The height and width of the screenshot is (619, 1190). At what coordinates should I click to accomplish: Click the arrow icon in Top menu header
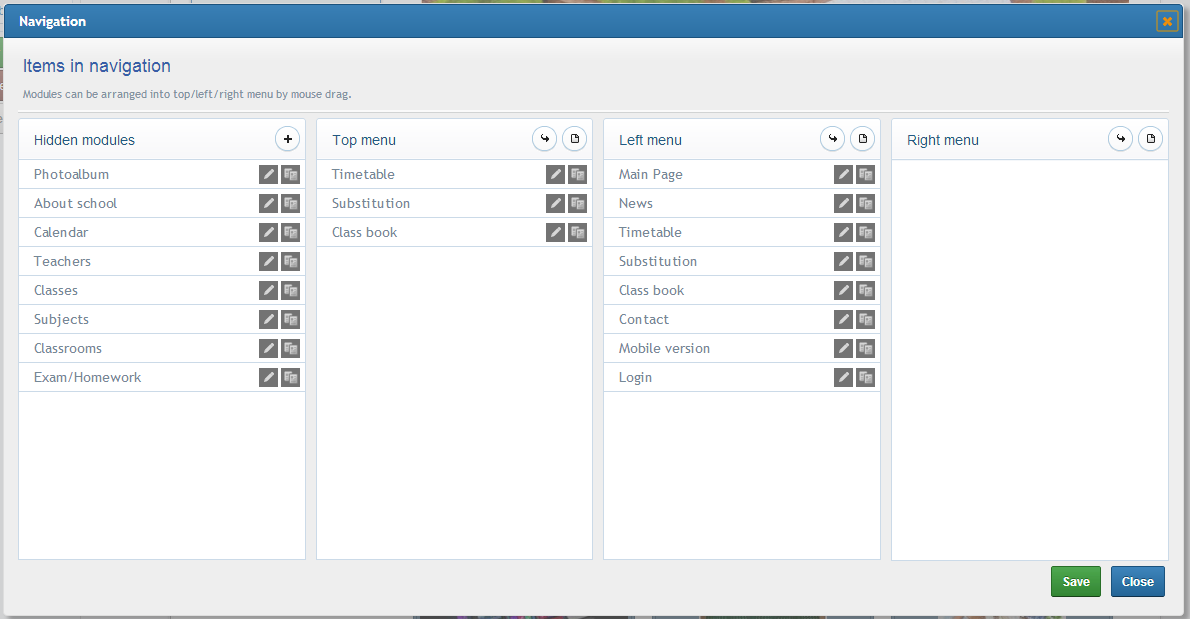click(x=544, y=139)
